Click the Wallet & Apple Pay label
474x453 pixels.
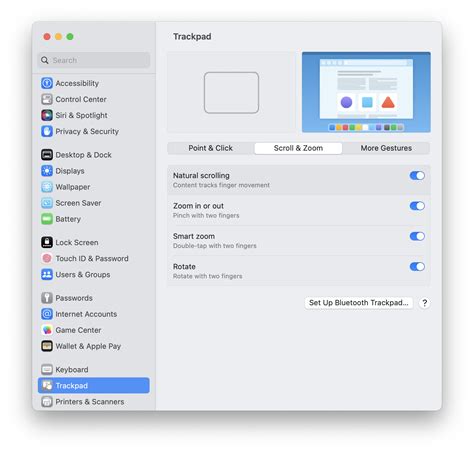click(x=88, y=346)
